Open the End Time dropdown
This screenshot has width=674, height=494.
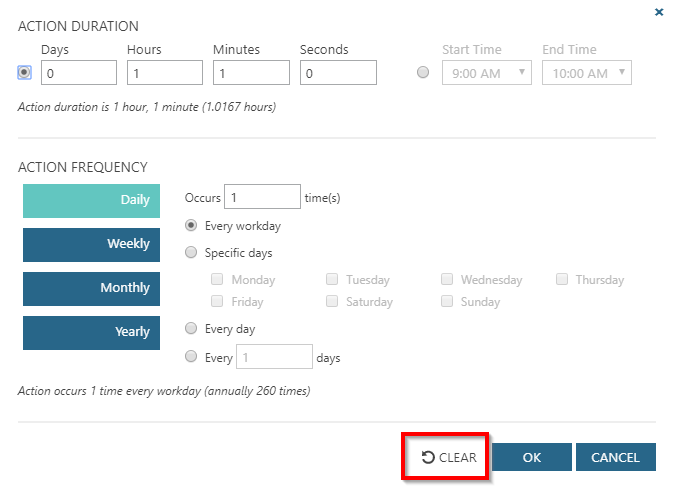click(x=586, y=72)
